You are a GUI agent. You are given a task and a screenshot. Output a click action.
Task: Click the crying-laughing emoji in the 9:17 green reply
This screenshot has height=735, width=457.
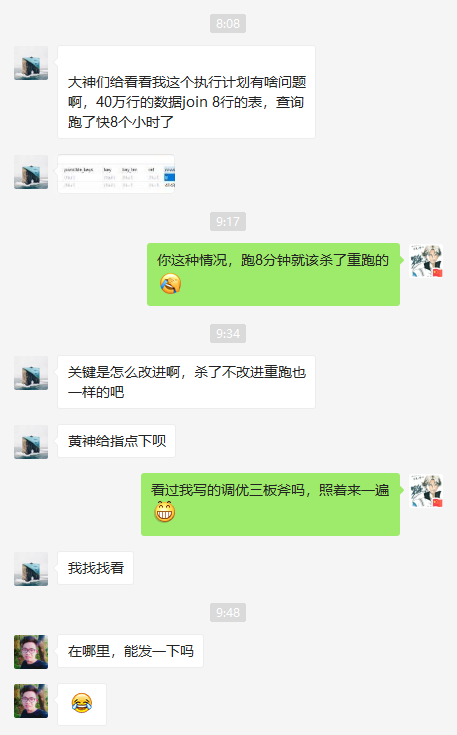170,284
